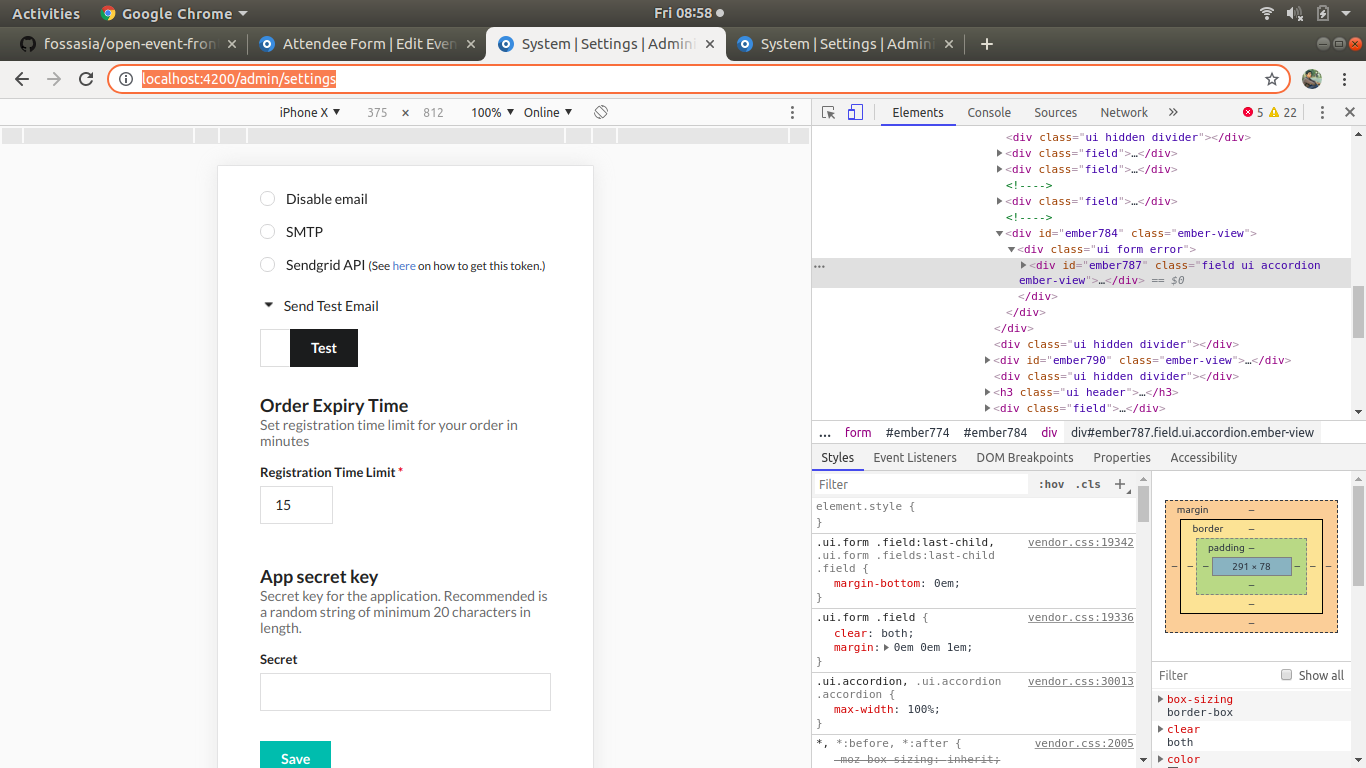Screen dimensions: 1366x768
Task: Select the inspect element picker icon
Action: coord(829,112)
